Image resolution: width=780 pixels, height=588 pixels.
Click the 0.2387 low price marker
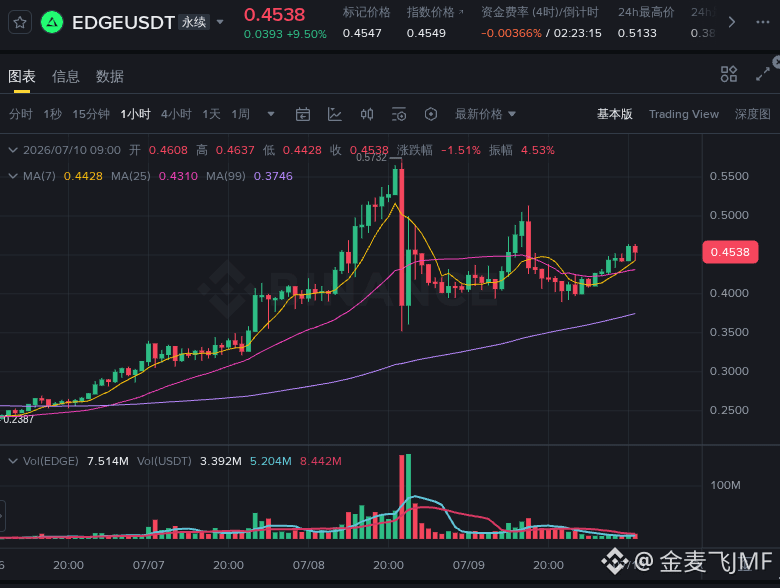pyautogui.click(x=18, y=419)
